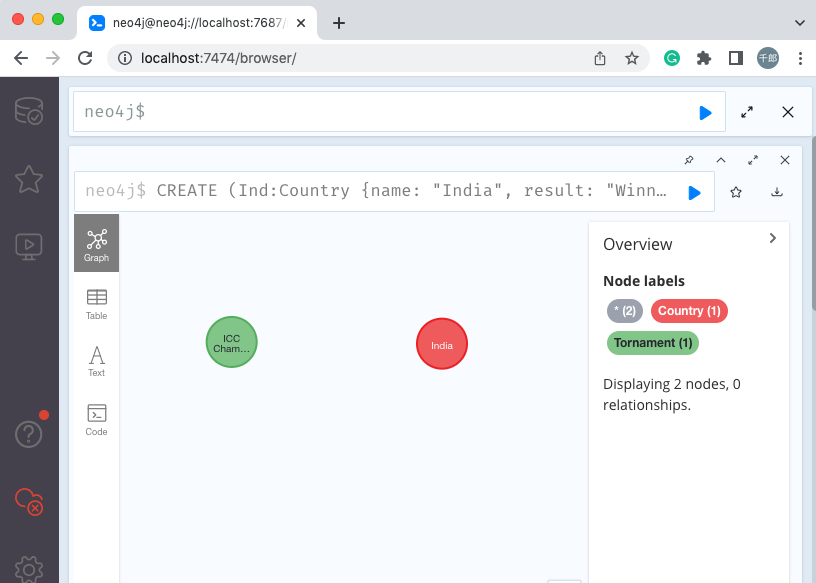Image resolution: width=816 pixels, height=583 pixels.
Task: Close the neo4j@neo4j browser tab
Action: click(301, 23)
